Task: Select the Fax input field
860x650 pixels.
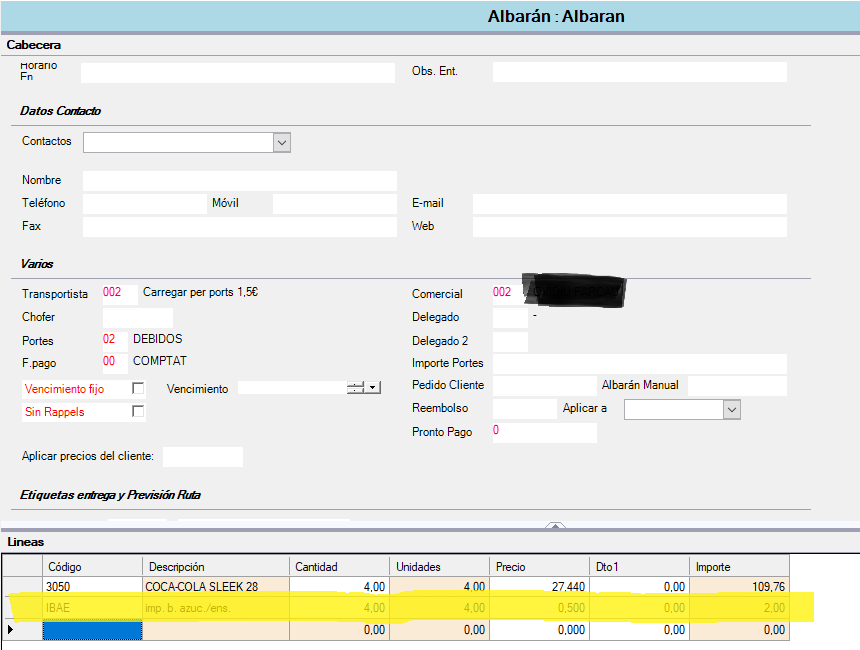Action: pyautogui.click(x=240, y=227)
